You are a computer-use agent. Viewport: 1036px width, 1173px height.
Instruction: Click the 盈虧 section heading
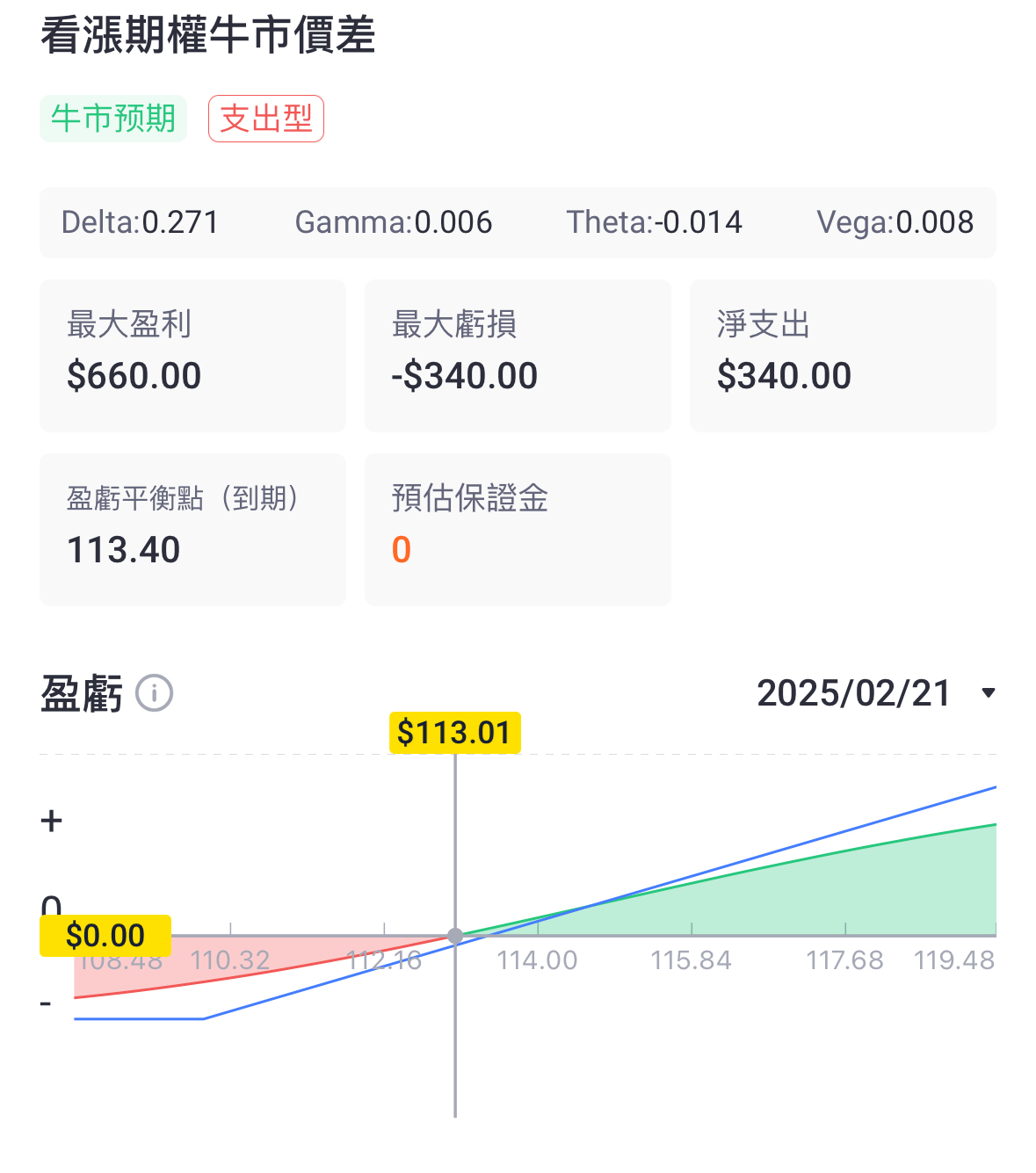[x=82, y=693]
